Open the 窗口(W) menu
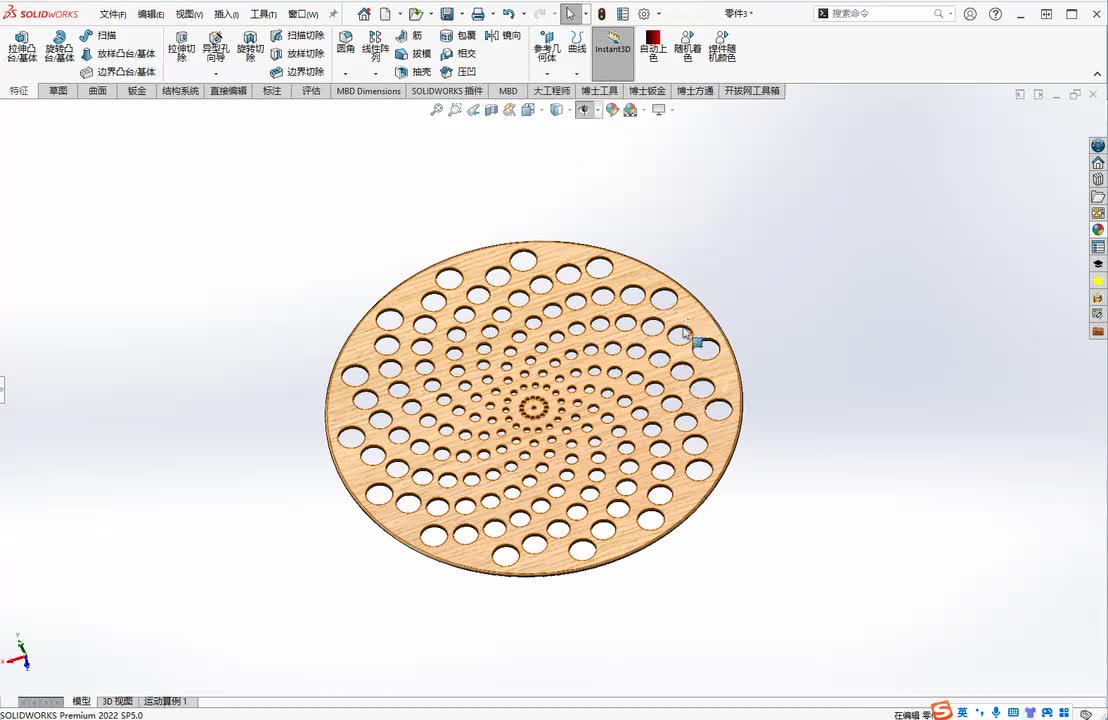The width and height of the screenshot is (1108, 720). 303,14
